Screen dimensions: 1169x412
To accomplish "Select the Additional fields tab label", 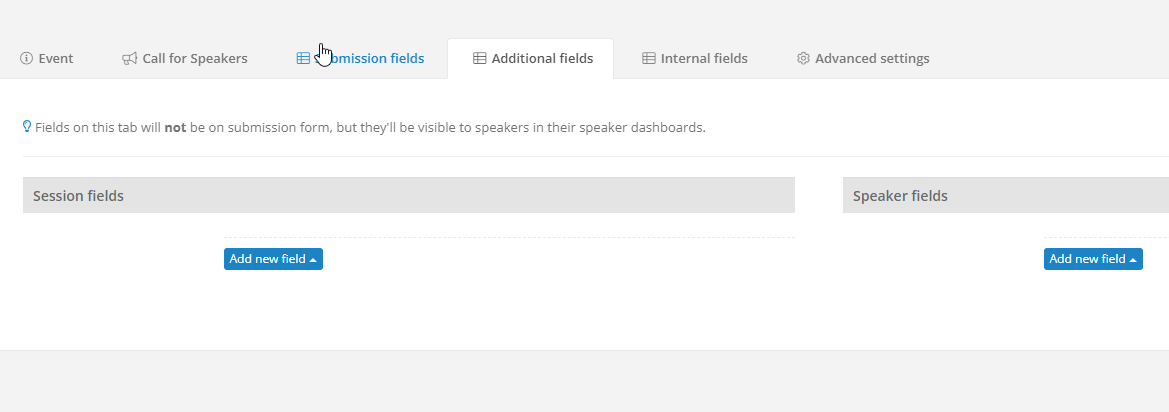I will [x=542, y=58].
